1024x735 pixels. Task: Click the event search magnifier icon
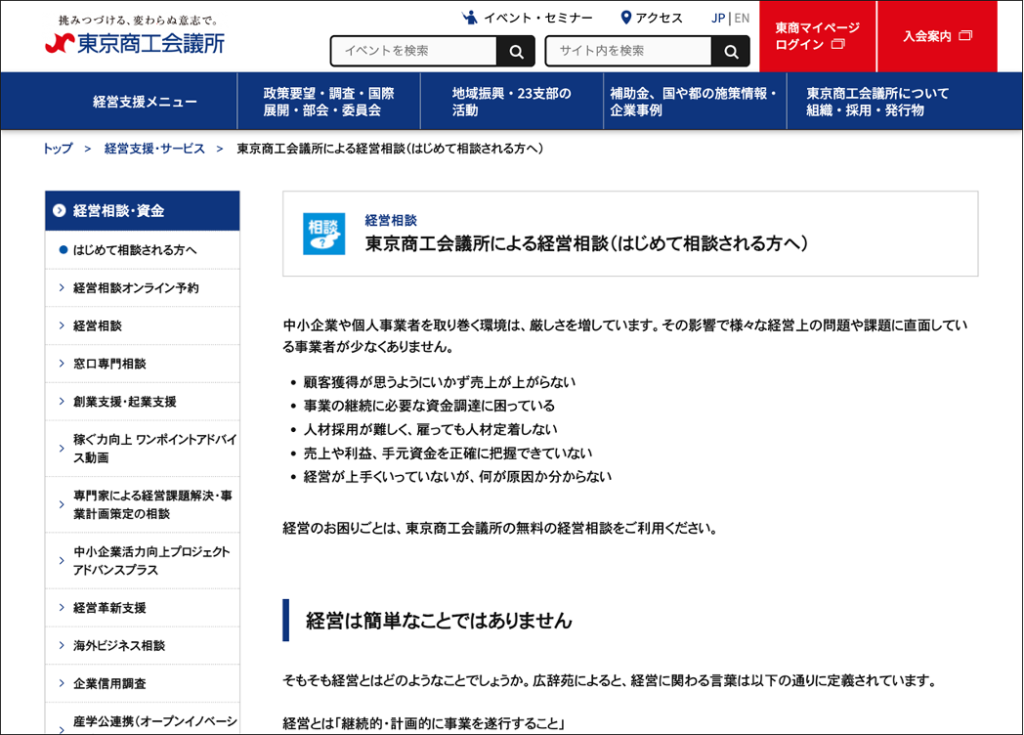pos(515,52)
